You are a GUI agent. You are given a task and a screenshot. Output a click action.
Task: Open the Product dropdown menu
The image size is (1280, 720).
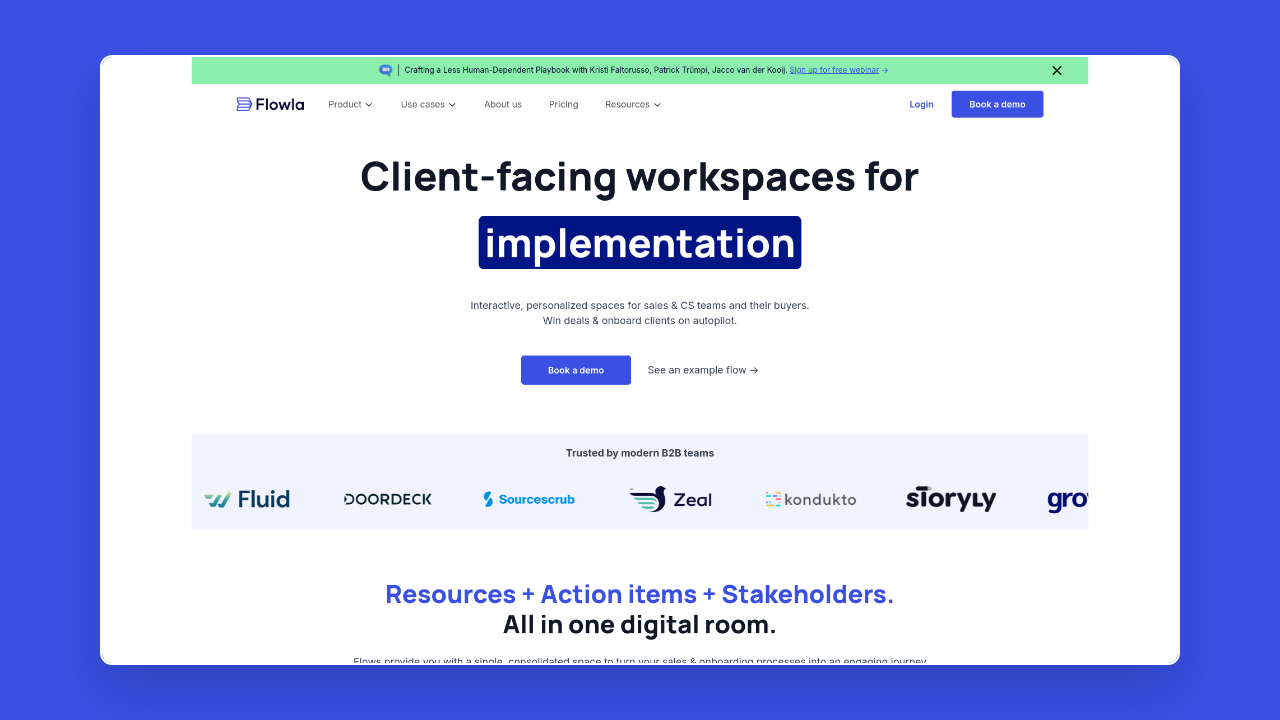(350, 104)
